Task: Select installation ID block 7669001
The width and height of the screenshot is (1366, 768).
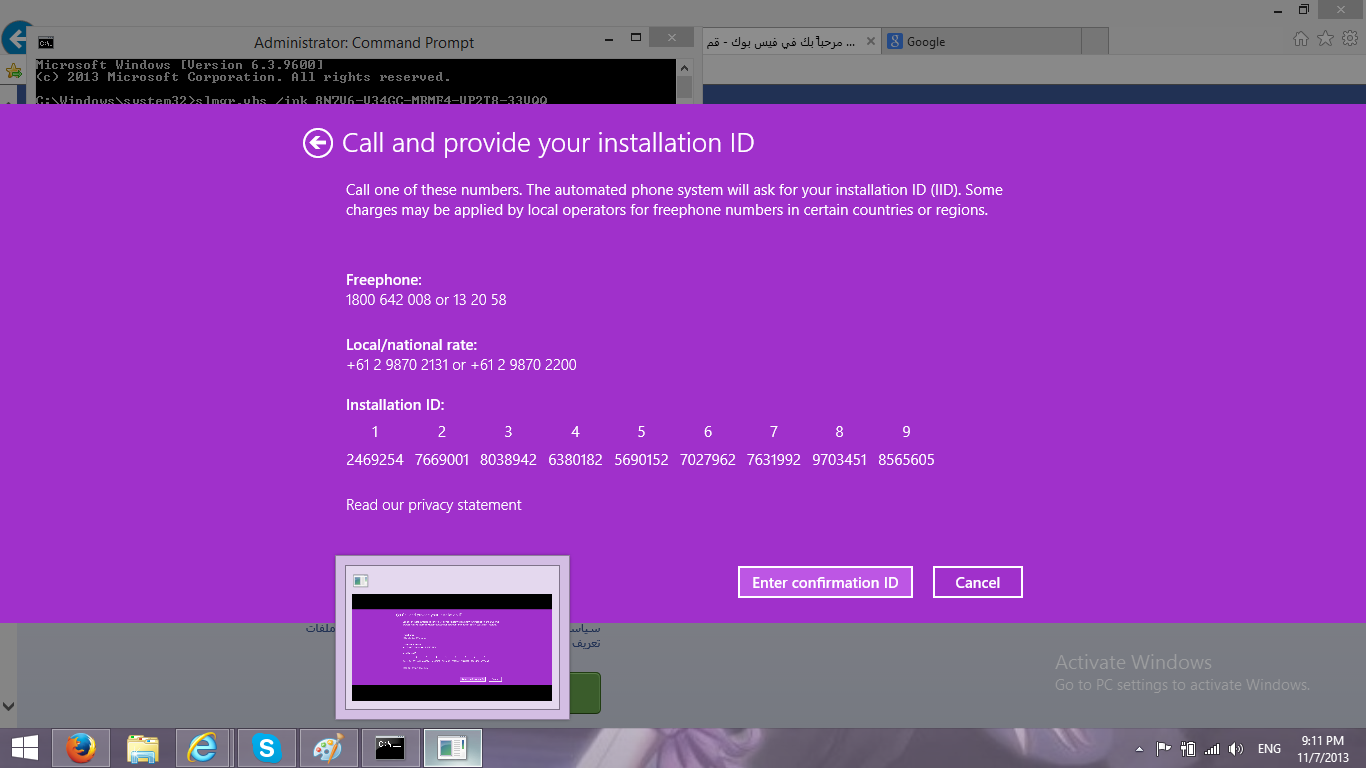Action: click(441, 460)
